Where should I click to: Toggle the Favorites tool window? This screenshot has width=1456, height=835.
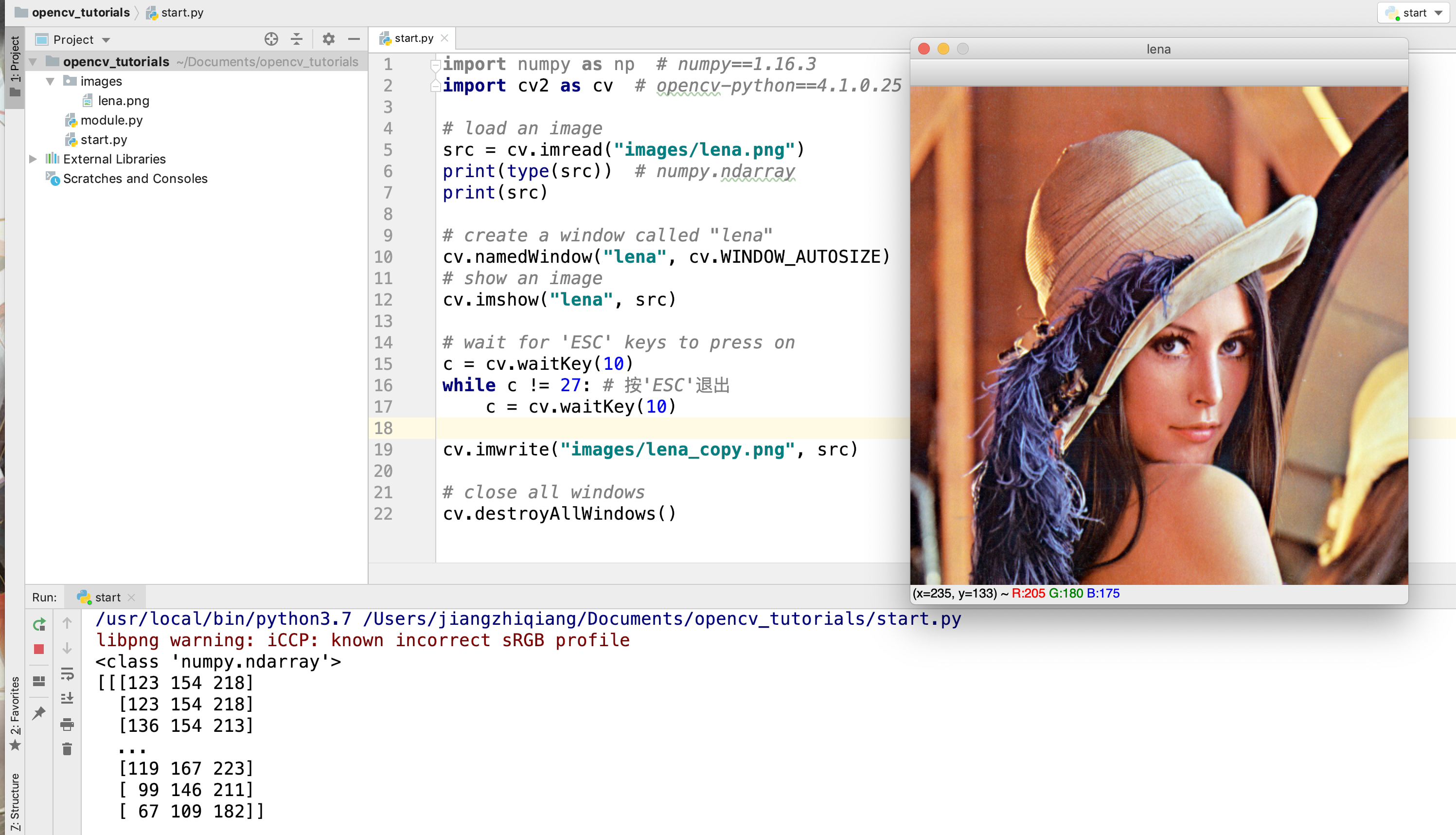(15, 714)
